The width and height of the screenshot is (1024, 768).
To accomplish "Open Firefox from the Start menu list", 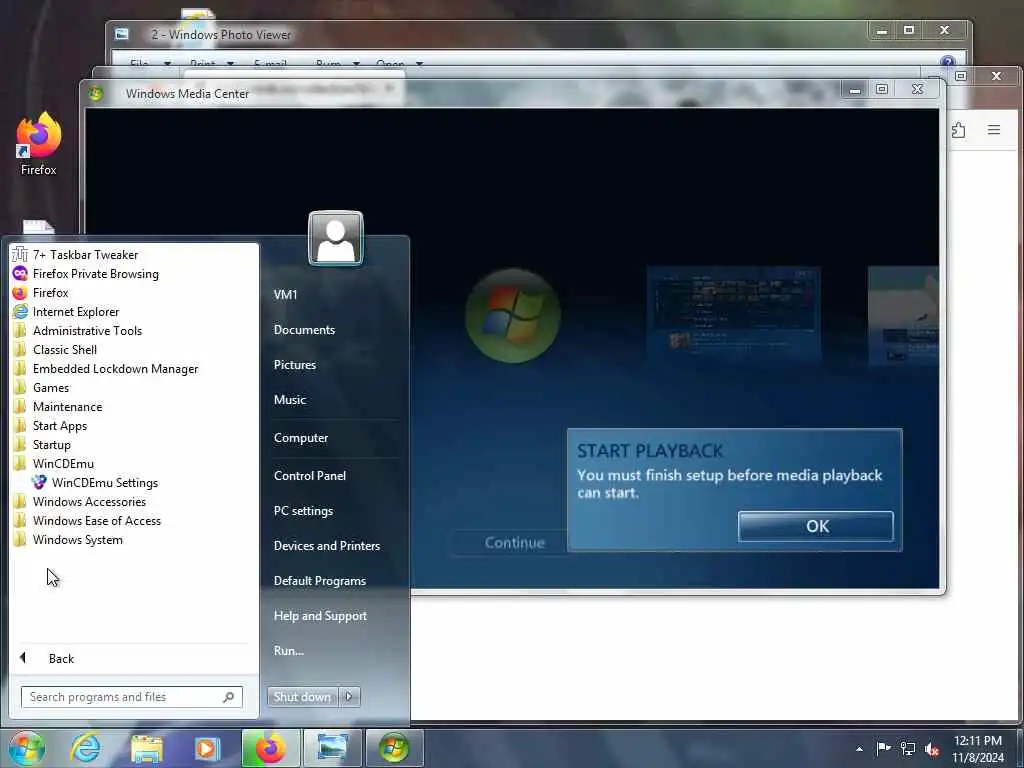I will (x=40, y=293).
